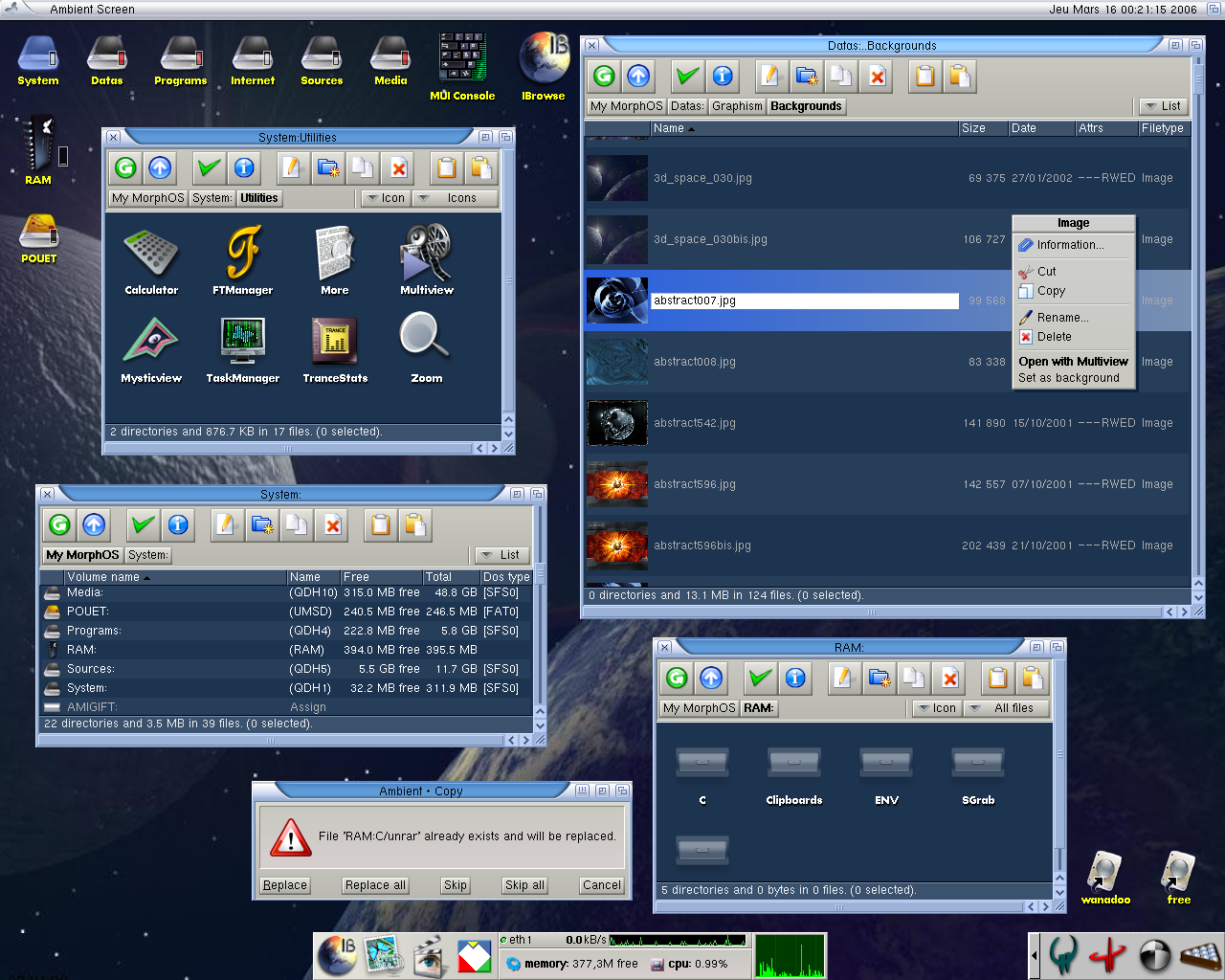Select Set as background menu entry
Image resolution: width=1225 pixels, height=980 pixels.
(1068, 378)
